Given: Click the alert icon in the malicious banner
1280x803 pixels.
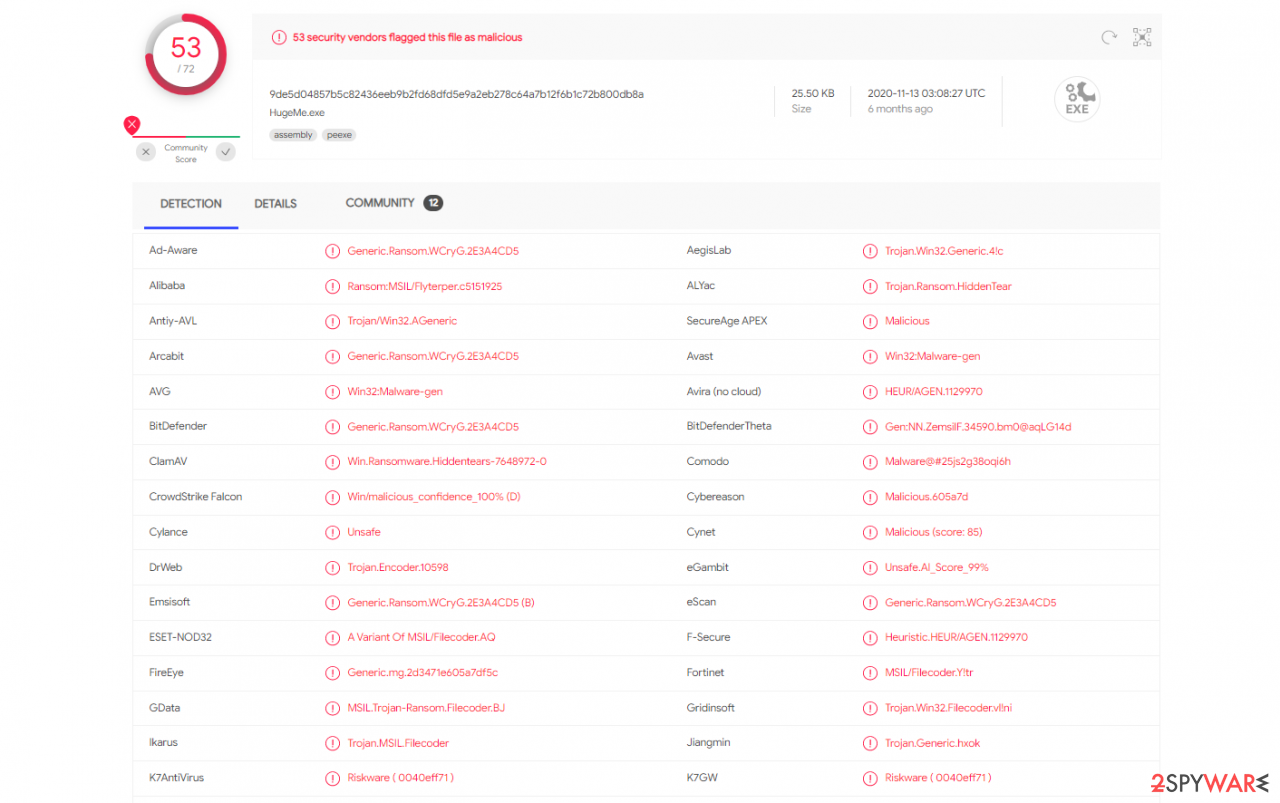Looking at the screenshot, I should [x=279, y=37].
